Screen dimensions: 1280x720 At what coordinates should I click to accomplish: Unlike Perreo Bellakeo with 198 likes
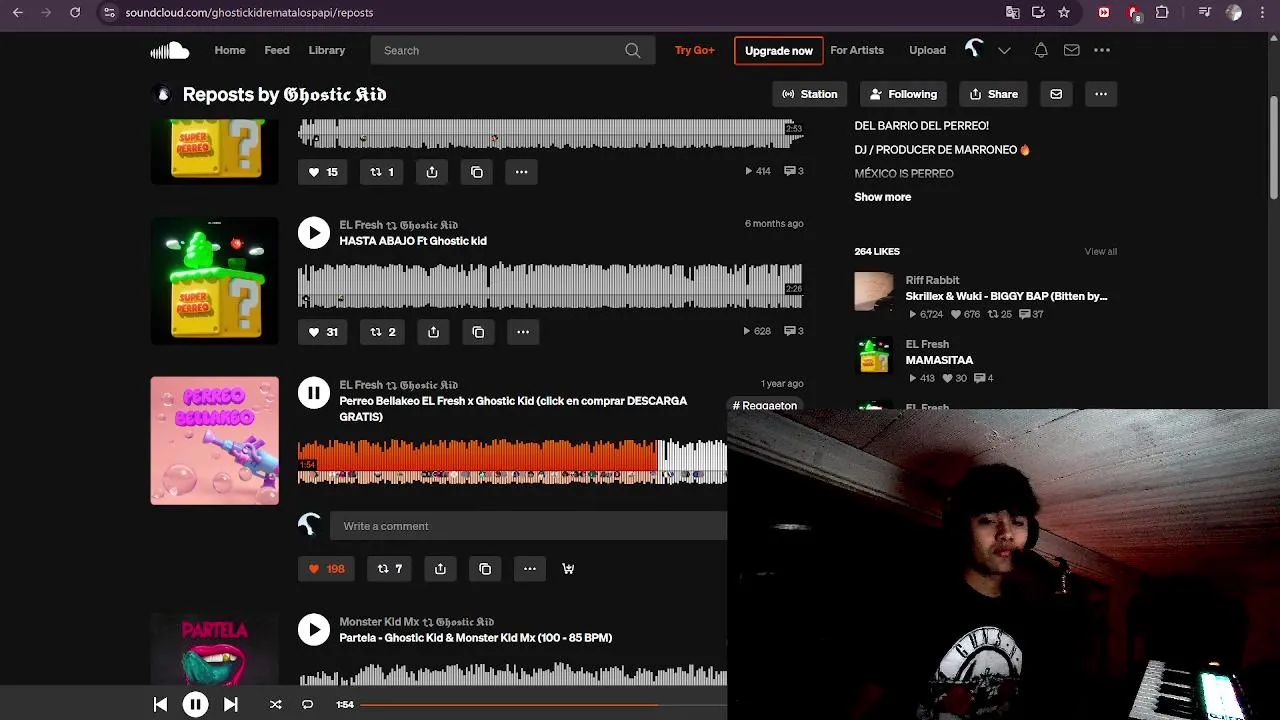pyautogui.click(x=326, y=569)
